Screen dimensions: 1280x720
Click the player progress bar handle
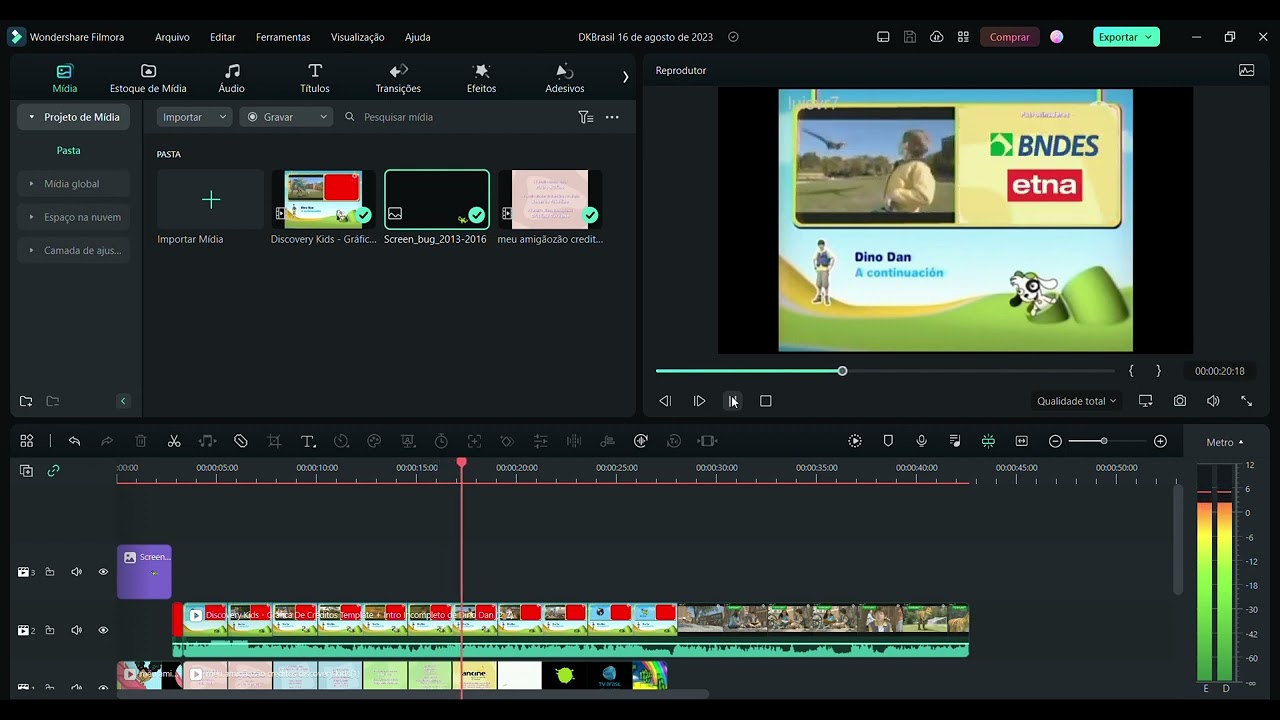(x=842, y=371)
